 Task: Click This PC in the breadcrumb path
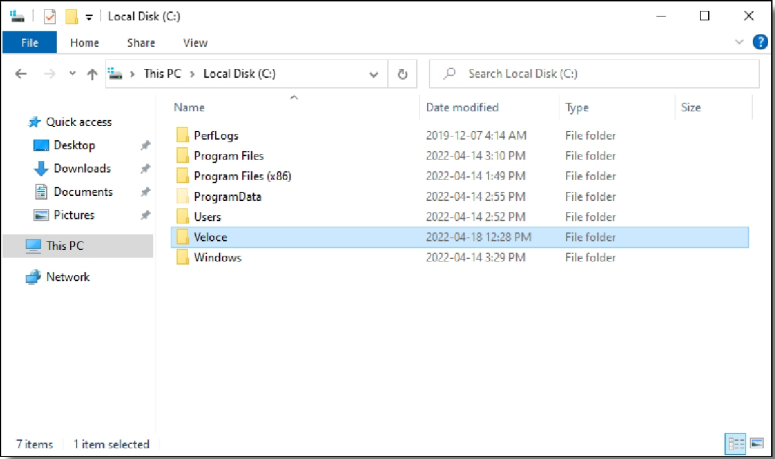164,74
